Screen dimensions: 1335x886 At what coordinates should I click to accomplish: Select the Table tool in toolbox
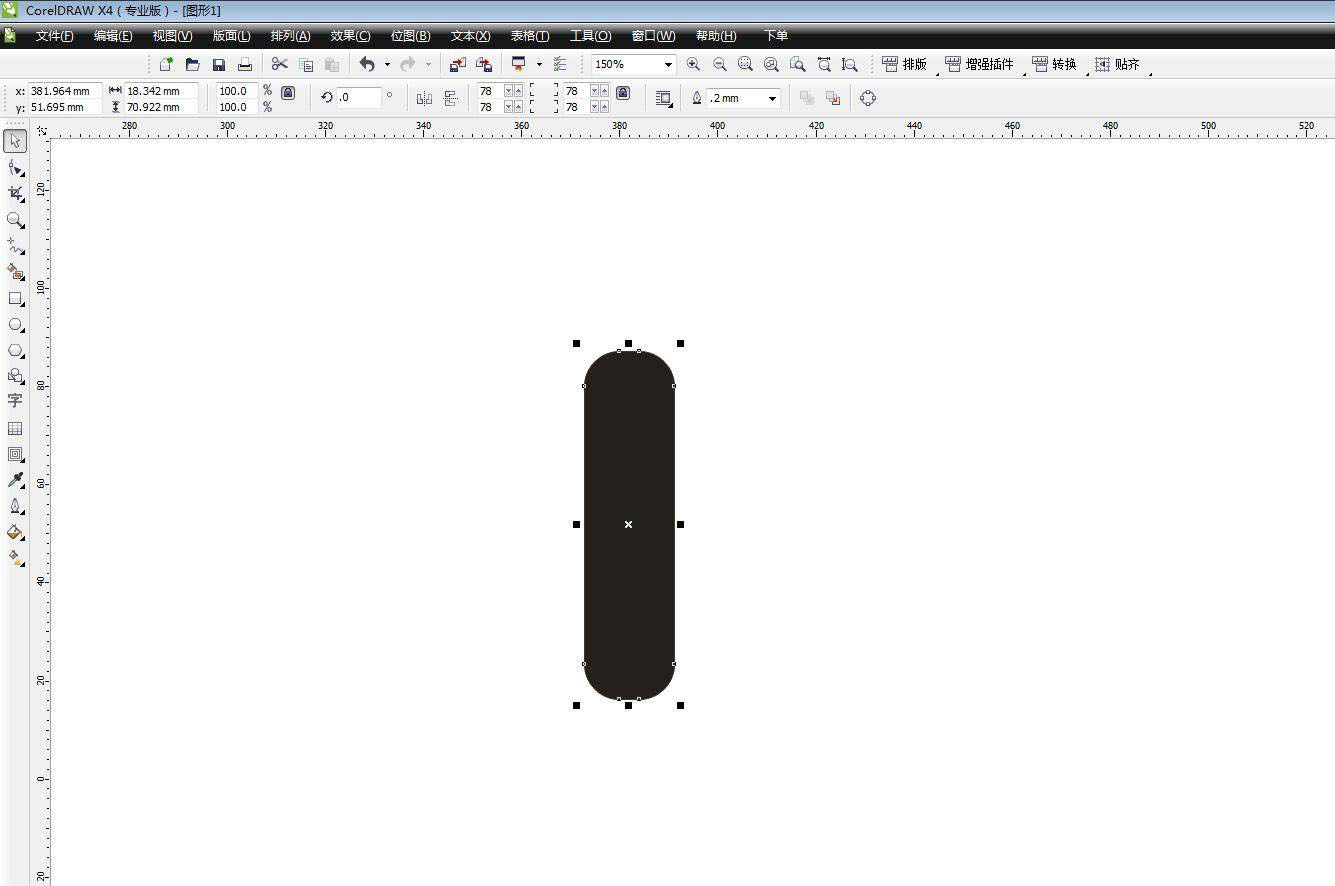coord(15,428)
